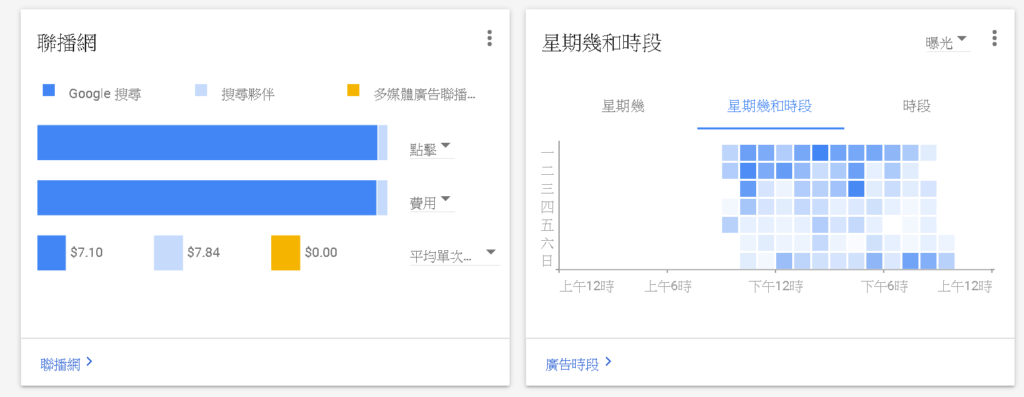Click the light blue 搜尋夥伴 legend square

[201, 90]
